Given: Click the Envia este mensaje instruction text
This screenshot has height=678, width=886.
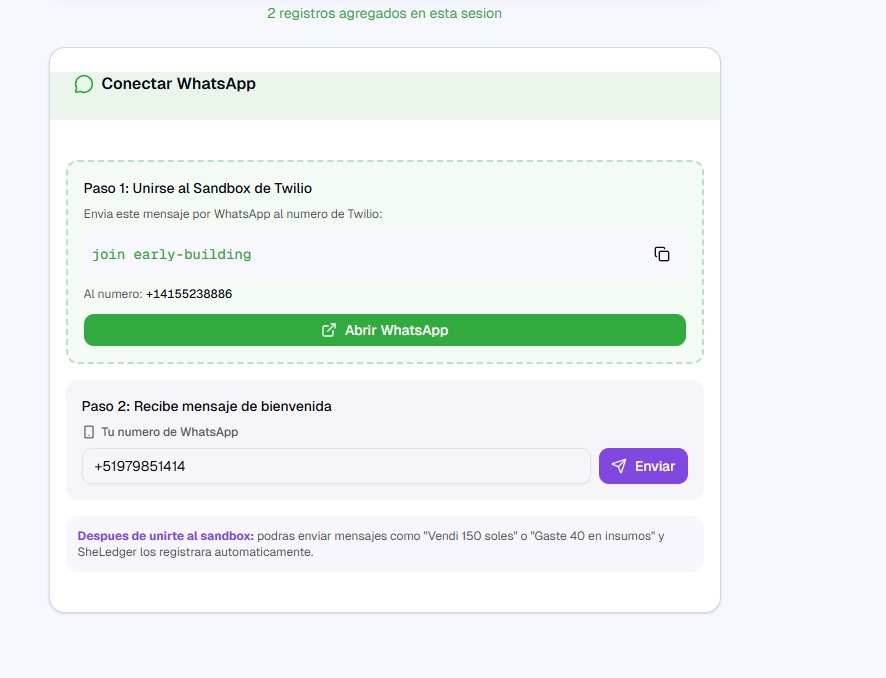Looking at the screenshot, I should (x=233, y=214).
